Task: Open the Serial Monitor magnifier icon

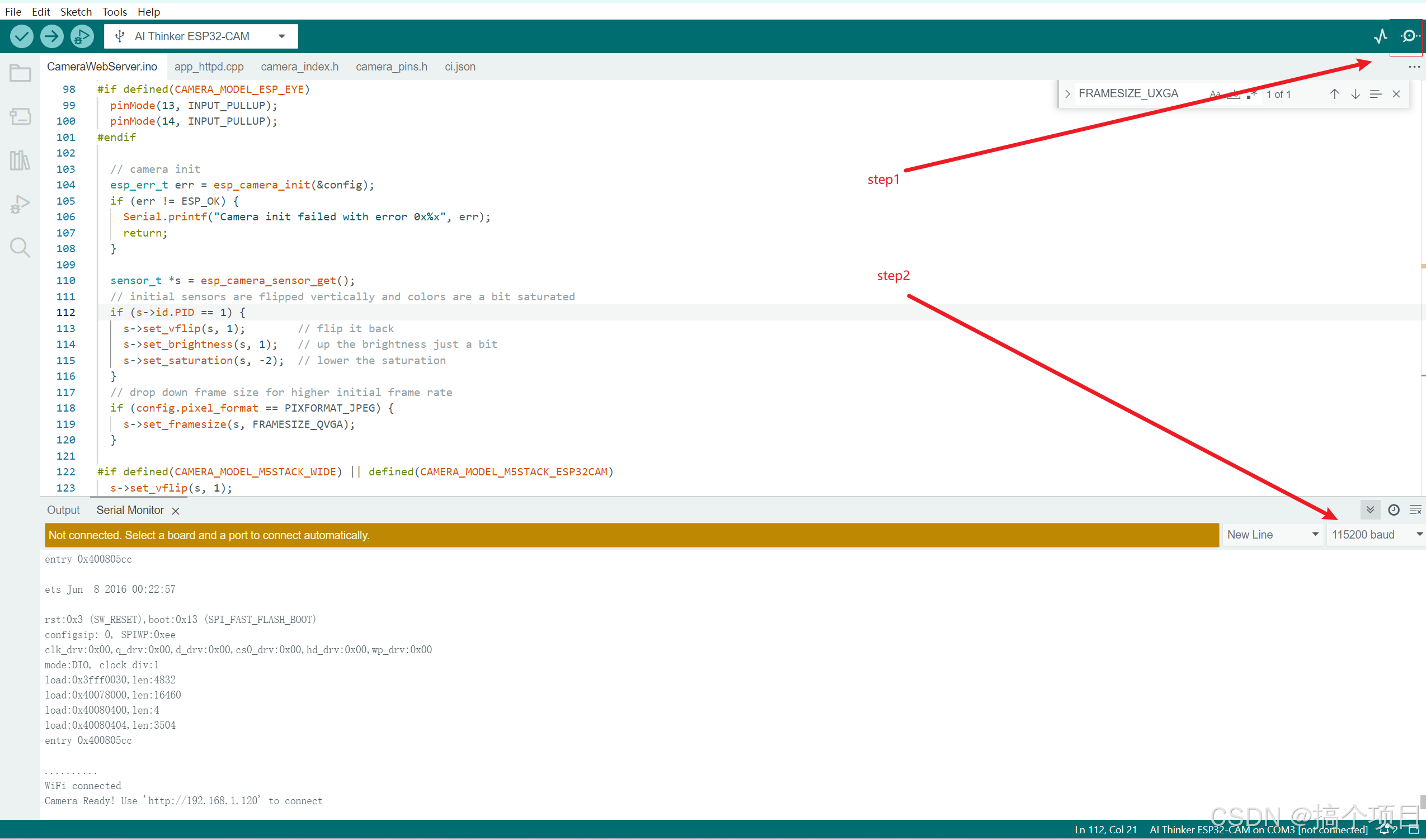Action: [1409, 36]
